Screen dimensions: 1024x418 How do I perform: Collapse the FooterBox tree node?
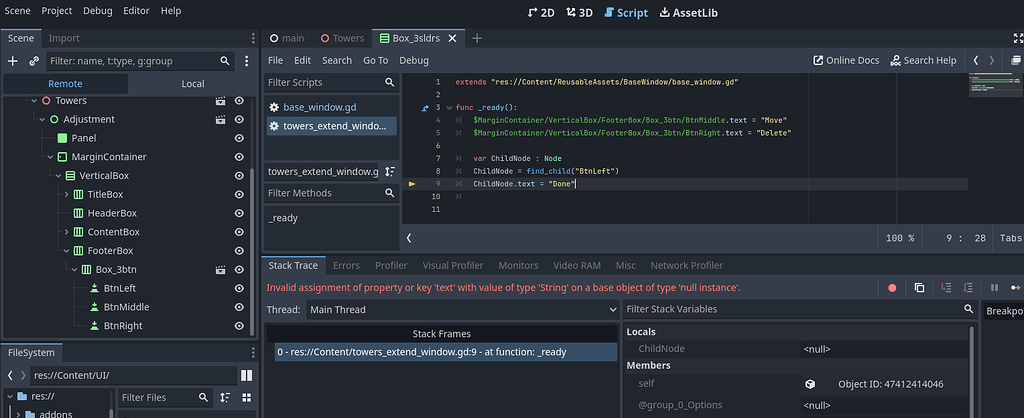65,251
